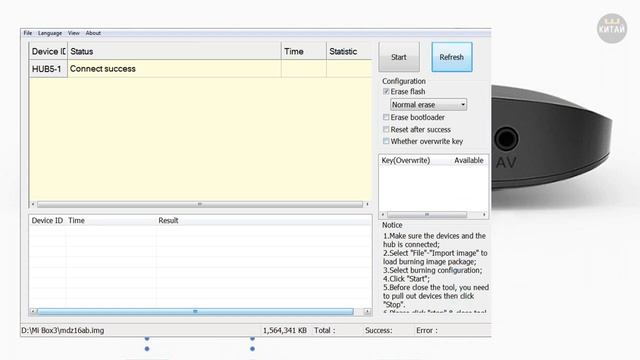
Task: Enable the Erase bootloader checkbox
Action: point(386,117)
